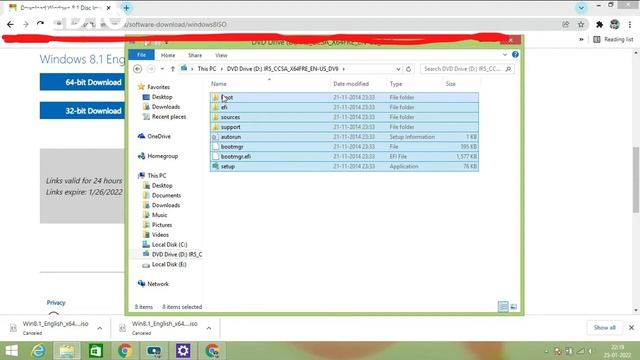Go back in File Explorer
640x360 pixels.
[138, 69]
